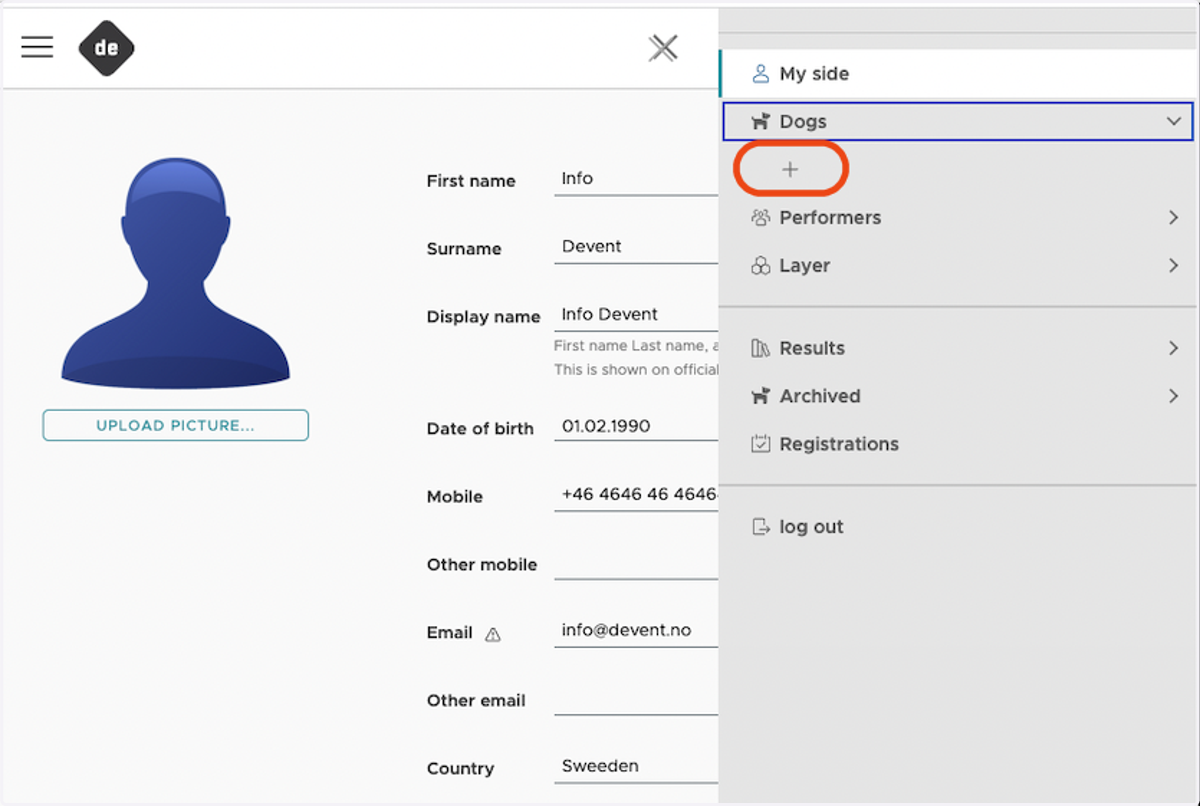Click the people icon beside Performers
This screenshot has height=806, width=1200.
(761, 218)
